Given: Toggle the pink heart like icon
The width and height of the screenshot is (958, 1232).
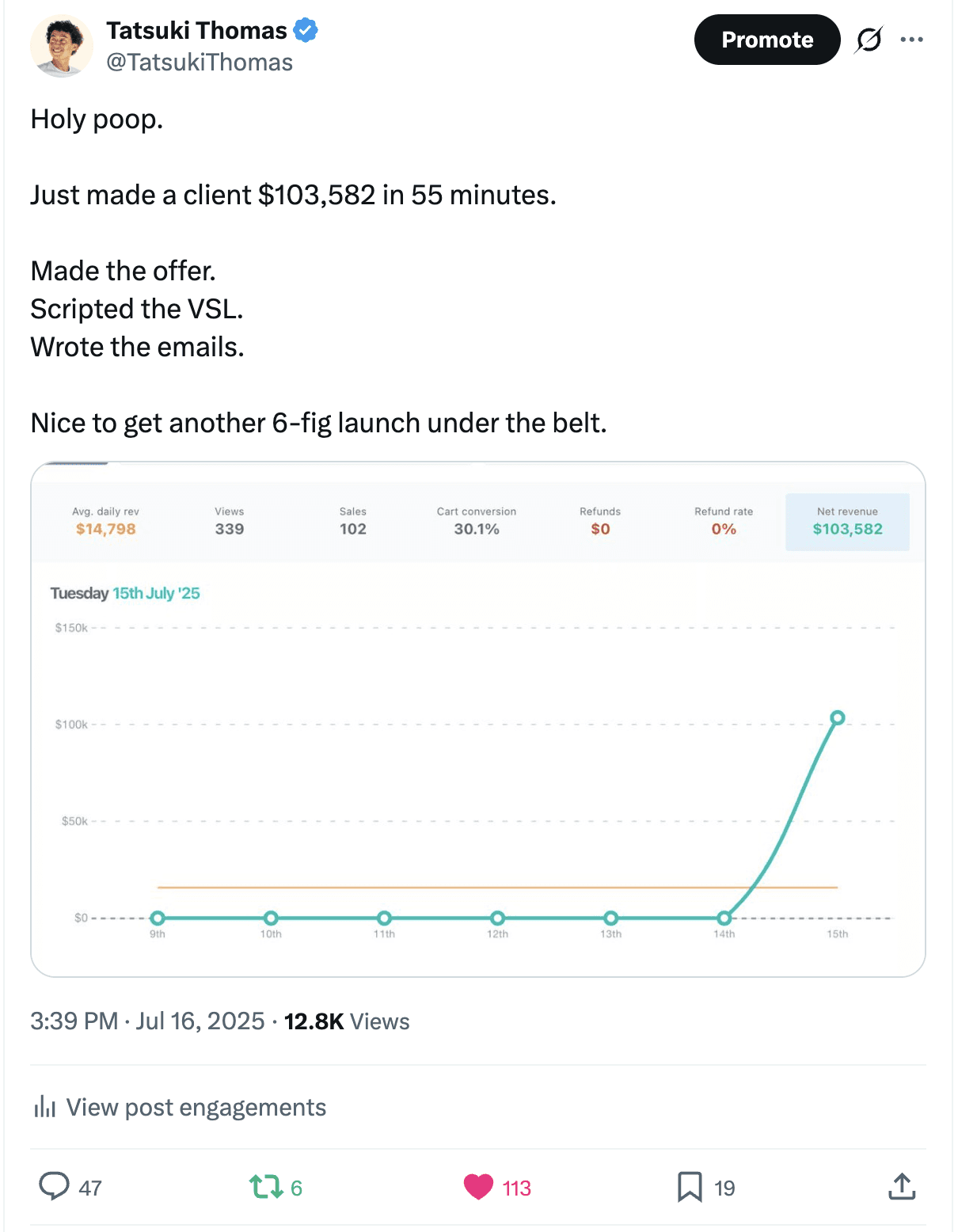Looking at the screenshot, I should click(478, 1187).
